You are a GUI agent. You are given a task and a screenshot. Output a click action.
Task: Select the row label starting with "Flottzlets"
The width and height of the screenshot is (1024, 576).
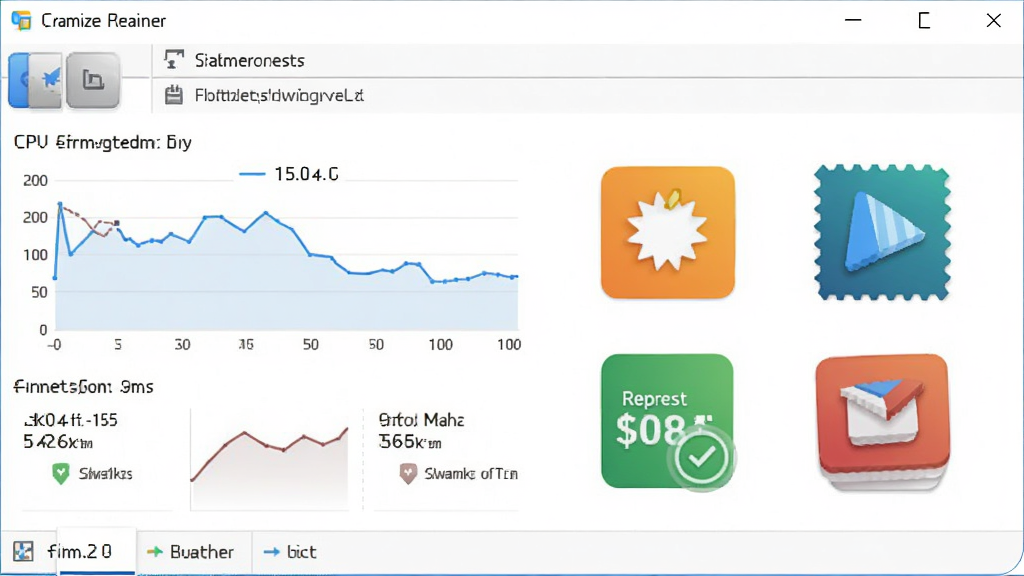click(x=279, y=96)
